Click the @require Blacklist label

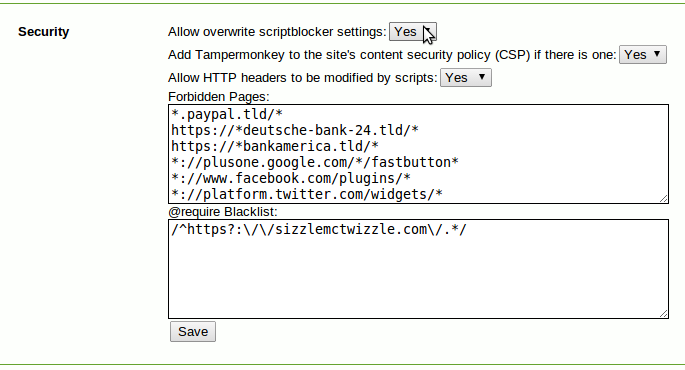coord(223,212)
